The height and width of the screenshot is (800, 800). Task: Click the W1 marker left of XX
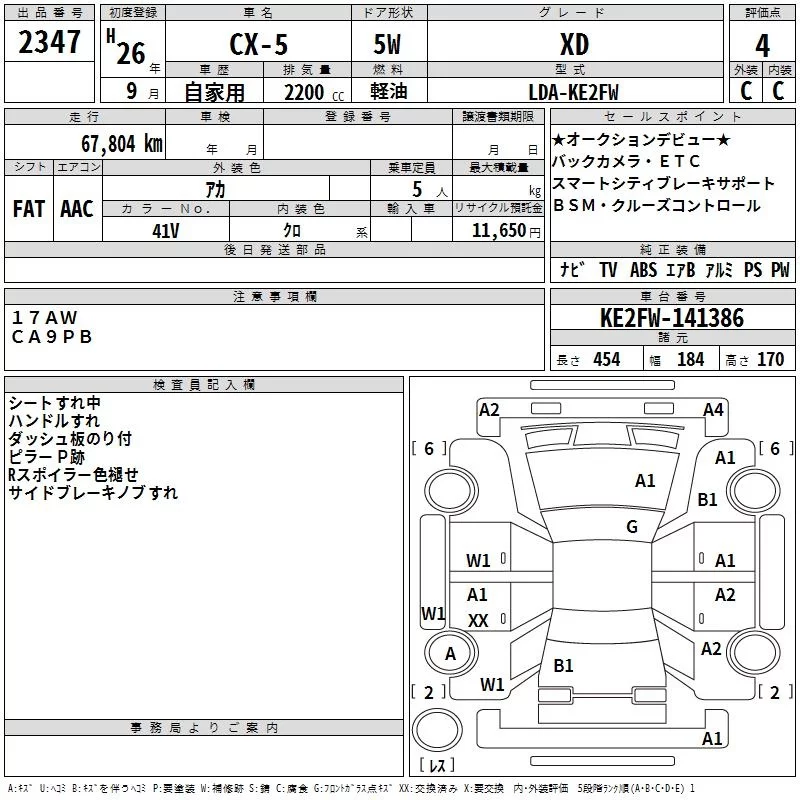tap(433, 612)
